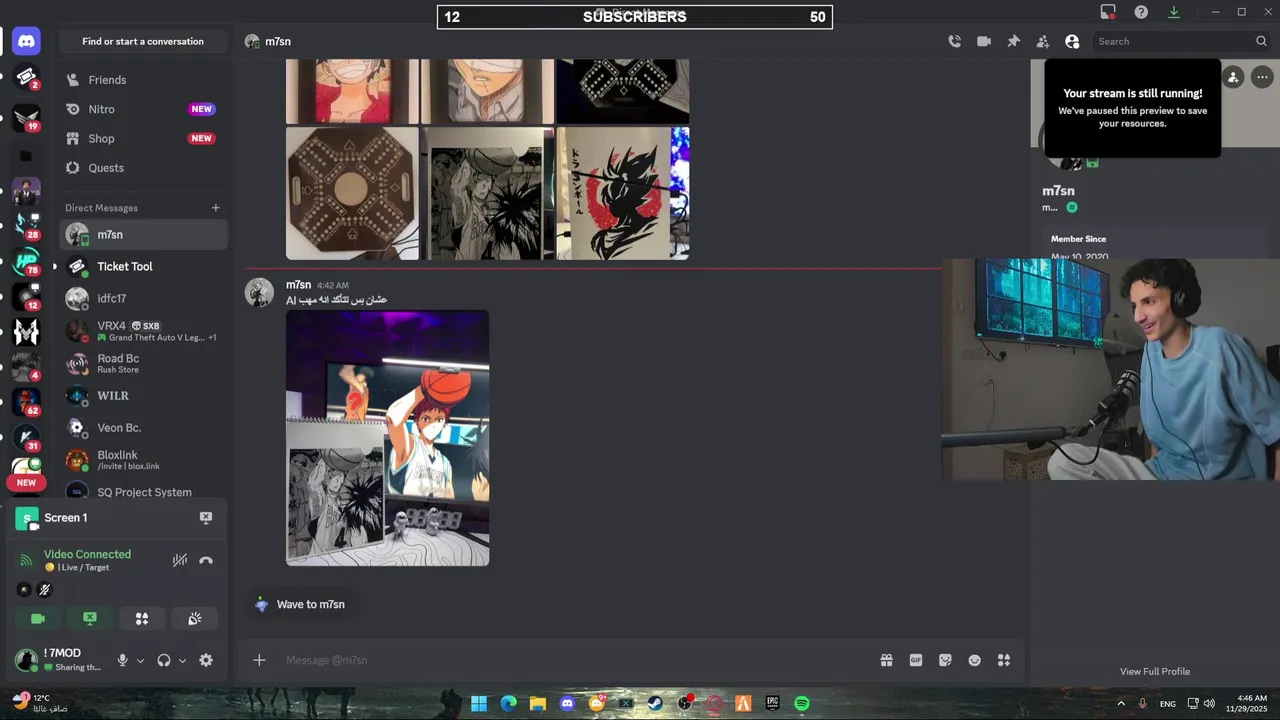1280x720 pixels.
Task: Toggle noise suppression in voice panel
Action: click(180, 561)
